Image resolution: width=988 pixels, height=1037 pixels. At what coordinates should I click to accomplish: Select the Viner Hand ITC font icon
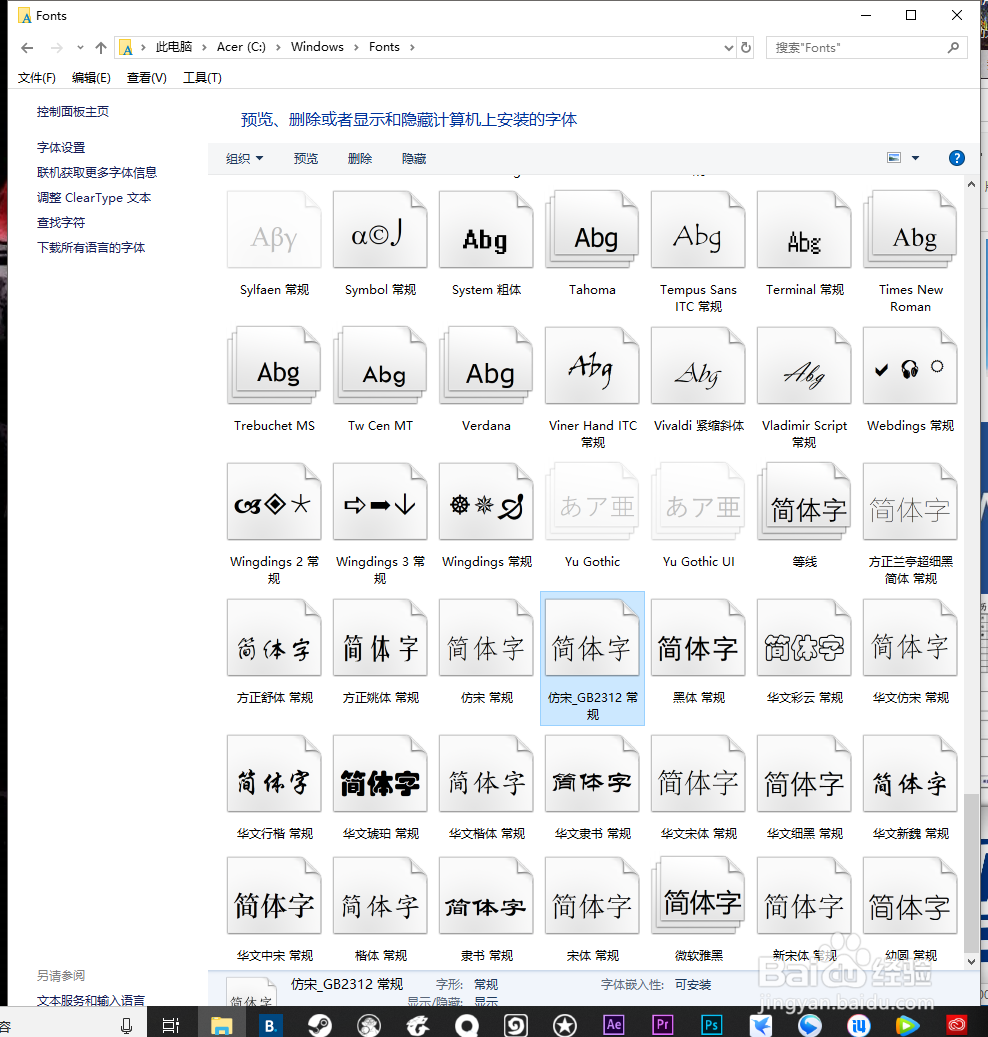coord(593,365)
